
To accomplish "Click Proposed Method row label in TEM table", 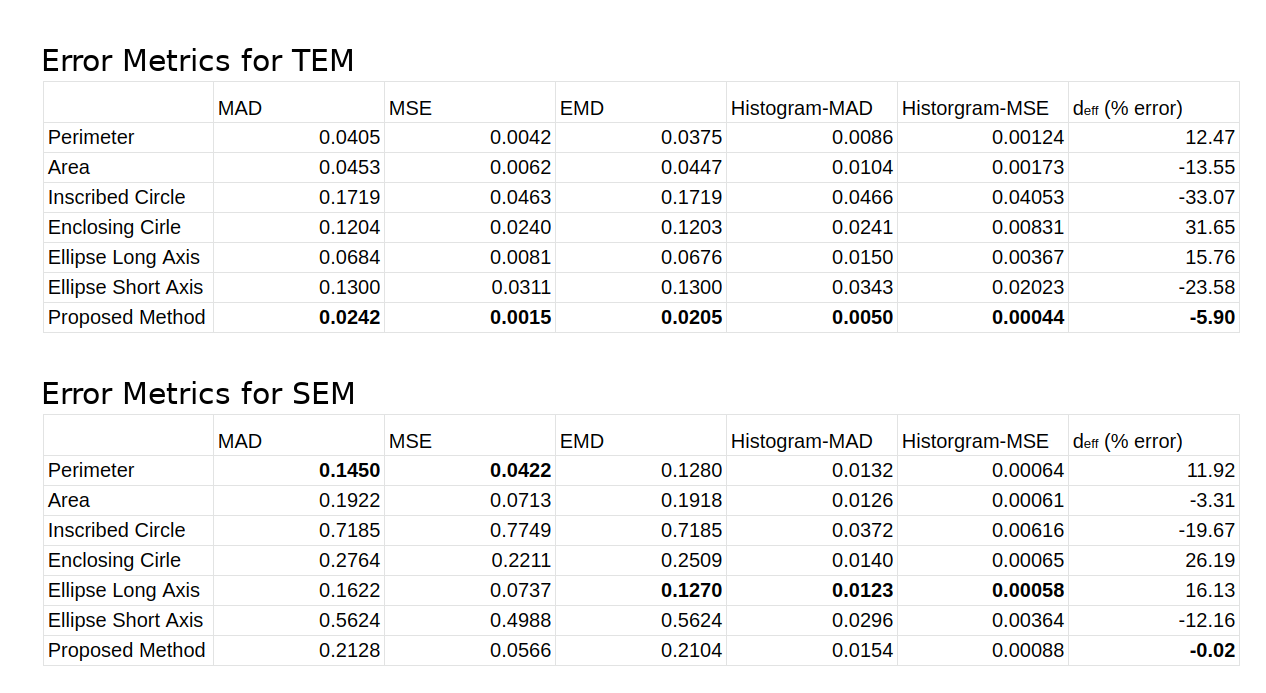I will point(126,317).
